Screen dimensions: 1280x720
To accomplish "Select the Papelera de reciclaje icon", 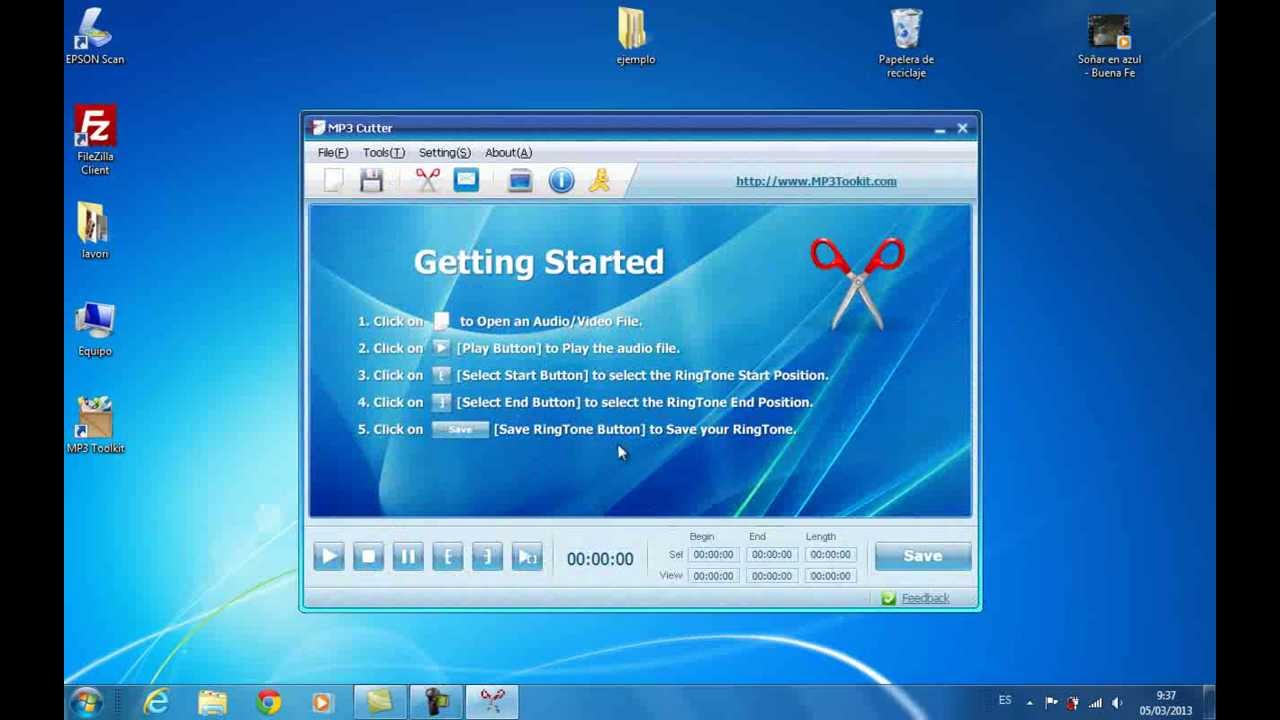I will click(906, 44).
